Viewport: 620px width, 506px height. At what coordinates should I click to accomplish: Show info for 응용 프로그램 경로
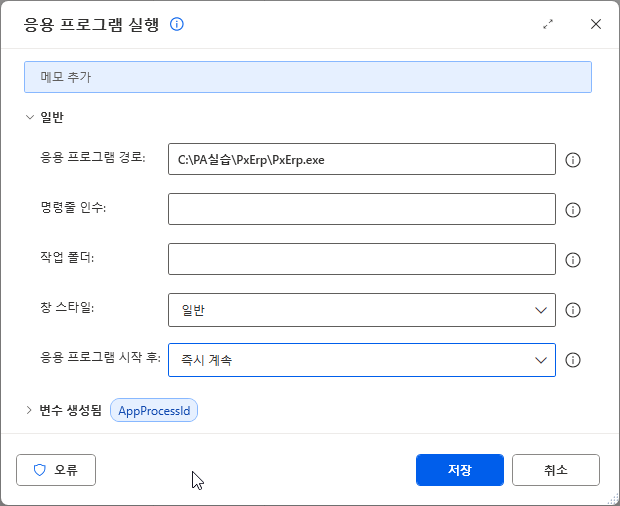point(573,160)
